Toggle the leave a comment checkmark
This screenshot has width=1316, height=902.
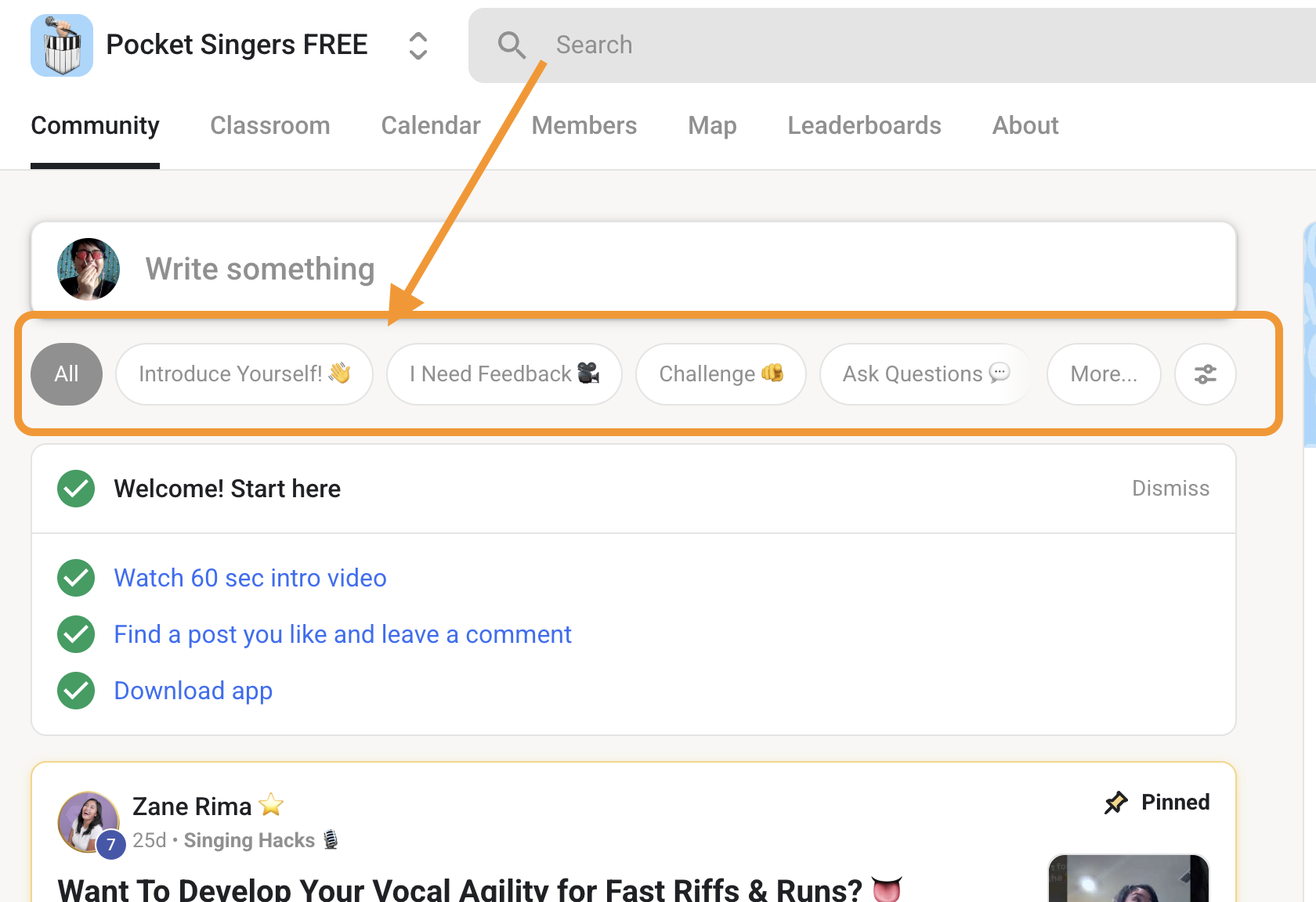click(x=76, y=634)
